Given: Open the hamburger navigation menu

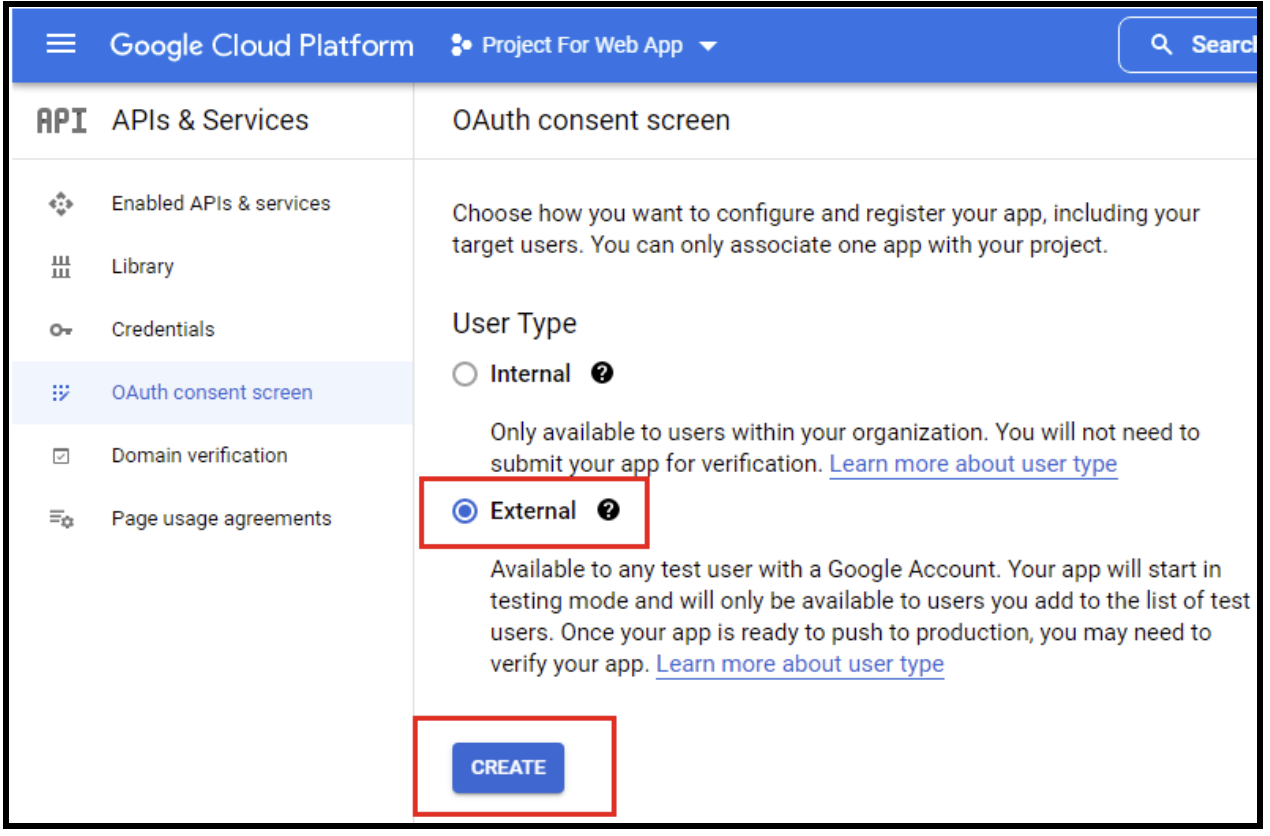Looking at the screenshot, I should [x=61, y=45].
